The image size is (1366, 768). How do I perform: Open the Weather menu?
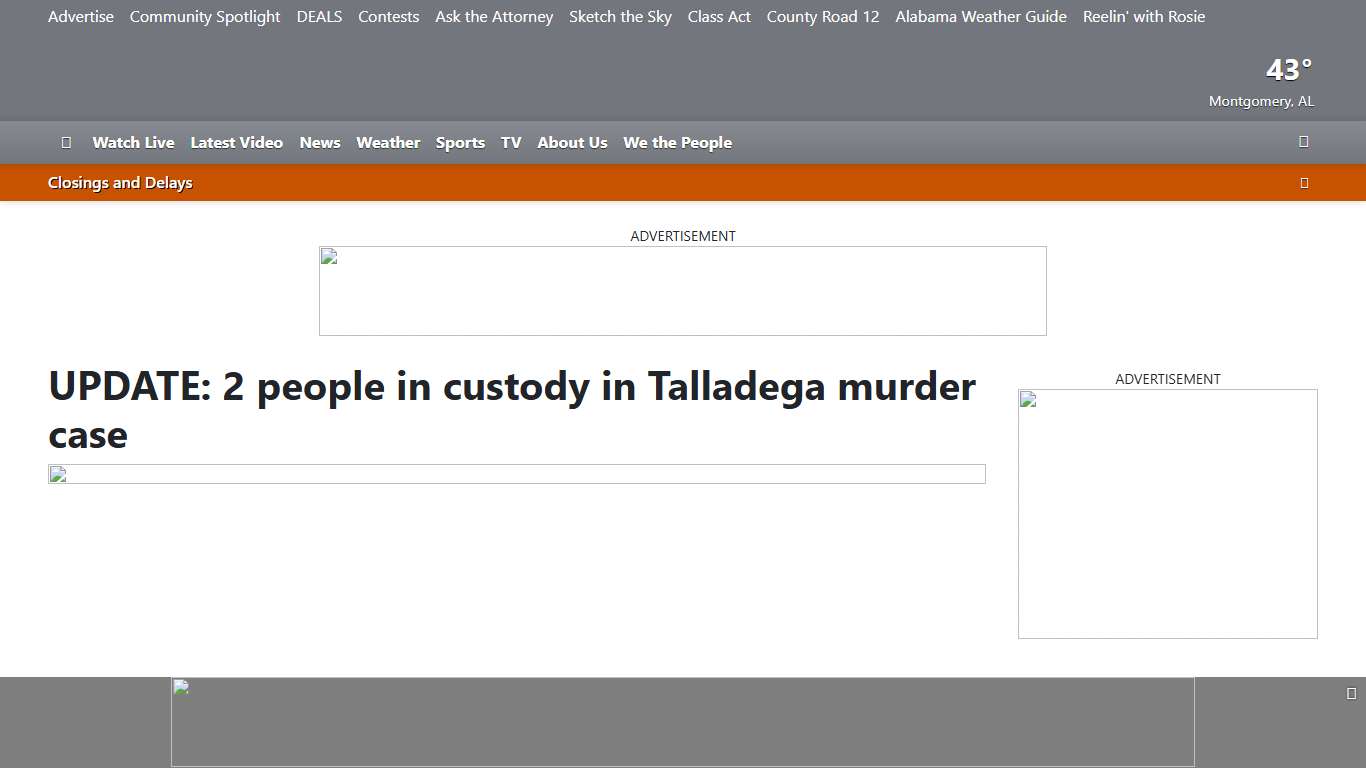pyautogui.click(x=388, y=142)
